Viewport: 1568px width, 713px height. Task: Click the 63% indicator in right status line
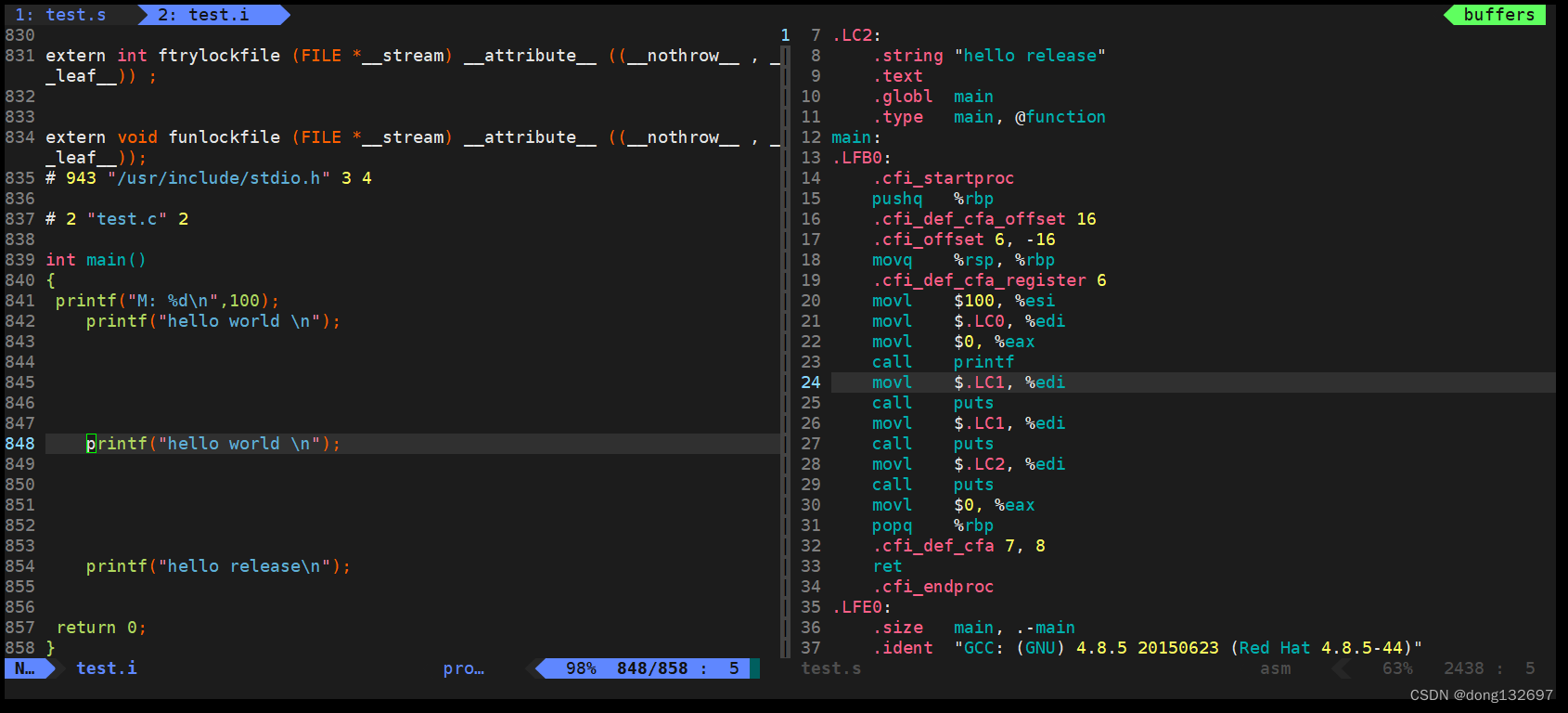click(1398, 668)
